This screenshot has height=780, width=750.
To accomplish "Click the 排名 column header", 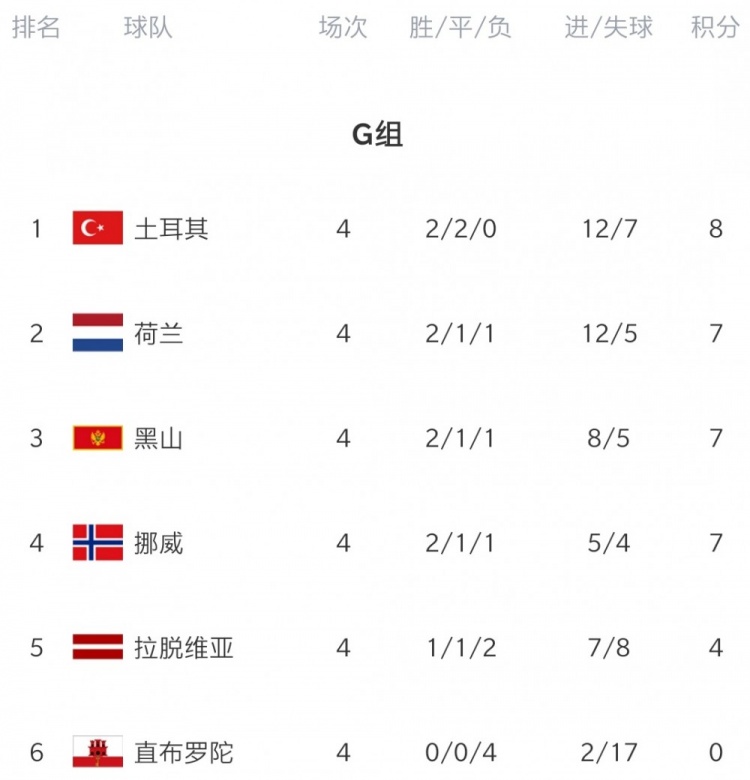I will tap(36, 27).
